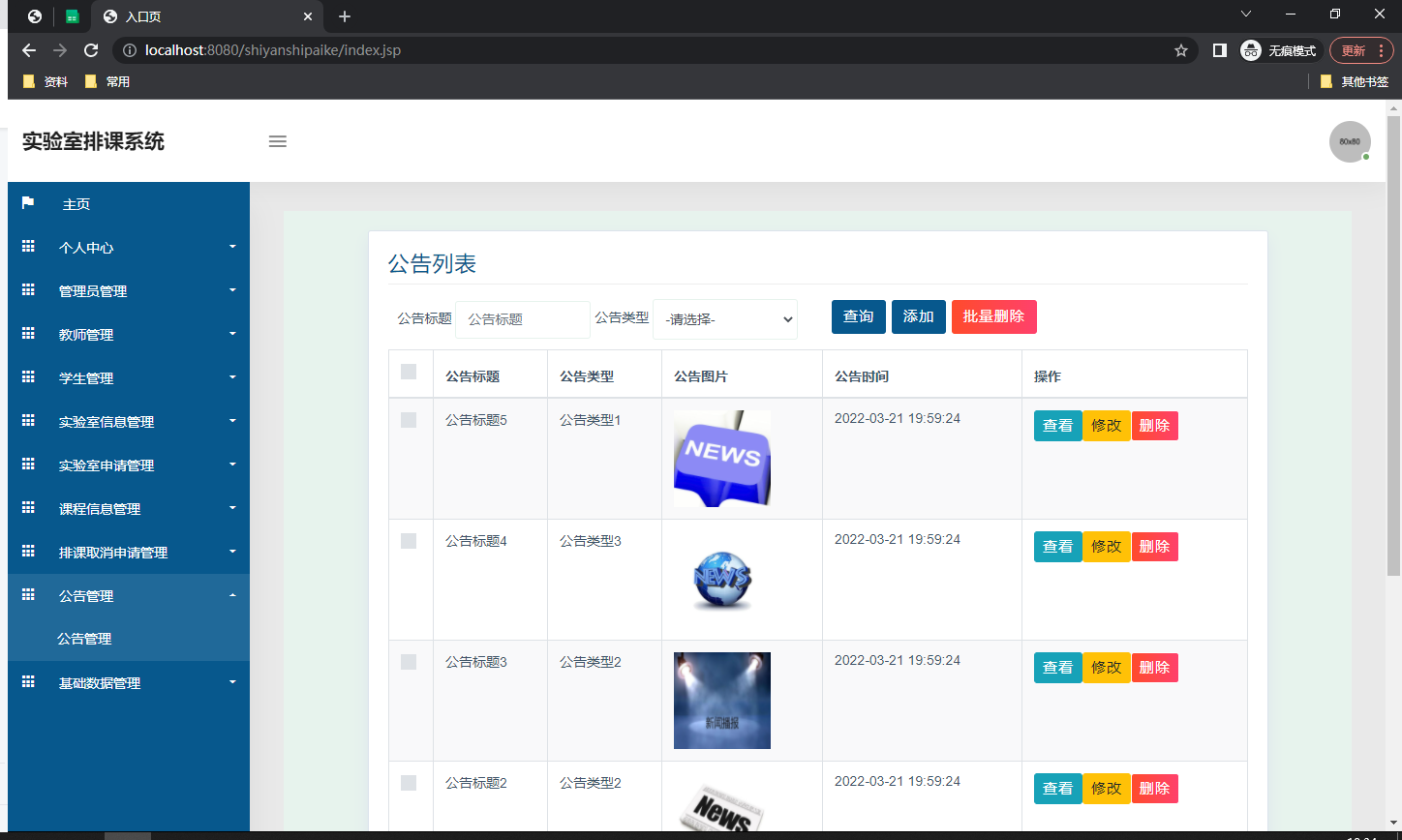1402x840 pixels.
Task: Expand the 学生管理 menu arrow
Action: [232, 377]
